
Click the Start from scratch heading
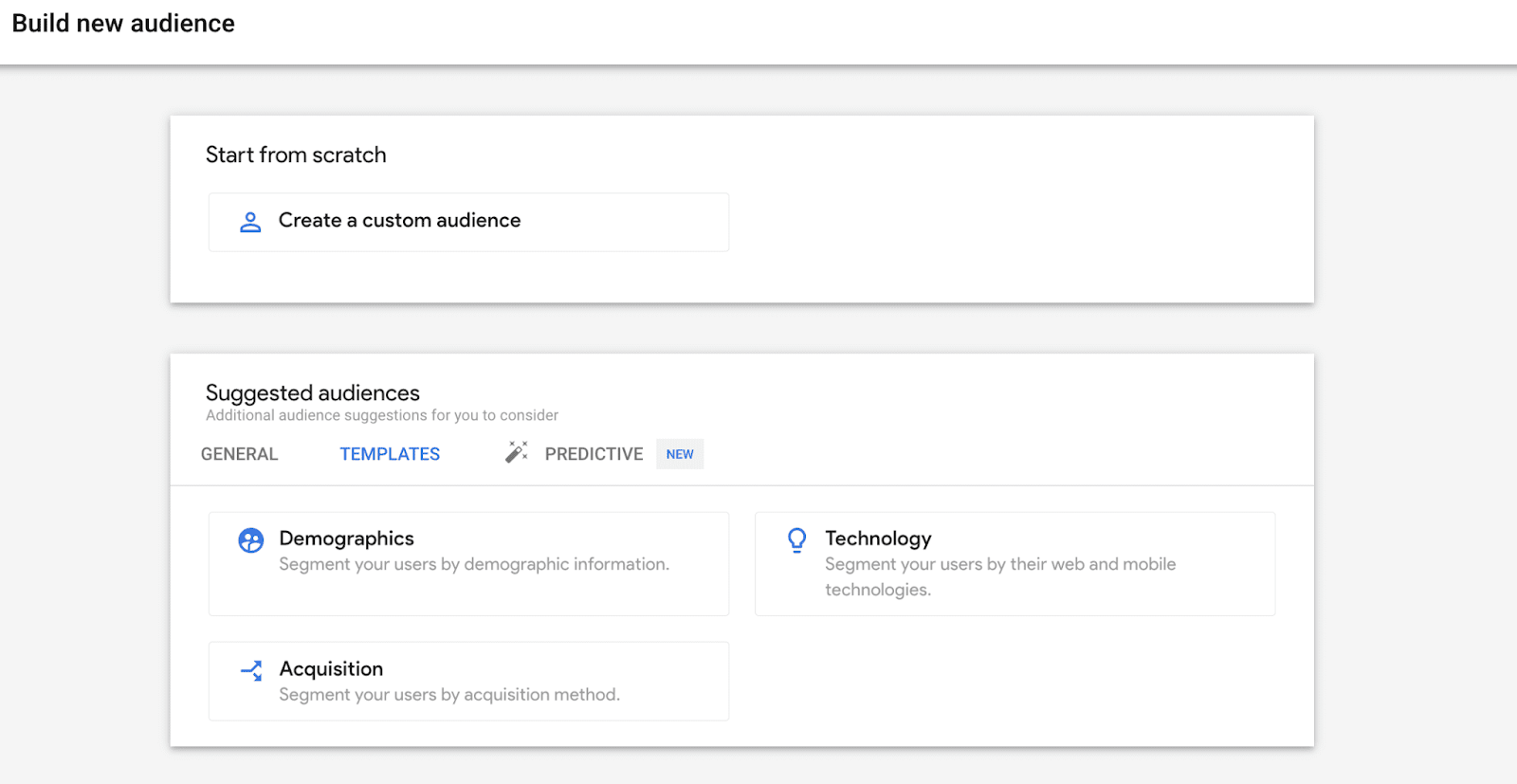point(296,155)
